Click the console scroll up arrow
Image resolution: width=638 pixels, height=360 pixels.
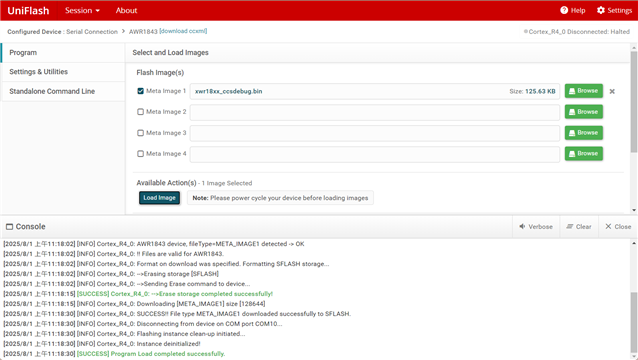634,243
